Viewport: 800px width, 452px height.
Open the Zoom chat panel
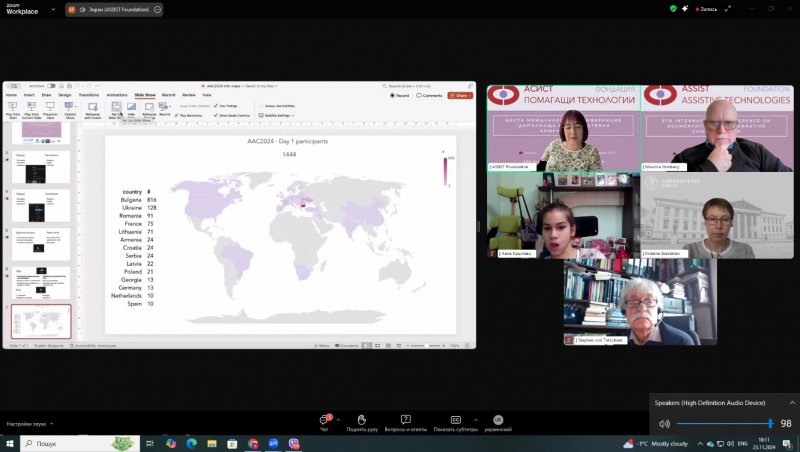tap(324, 420)
